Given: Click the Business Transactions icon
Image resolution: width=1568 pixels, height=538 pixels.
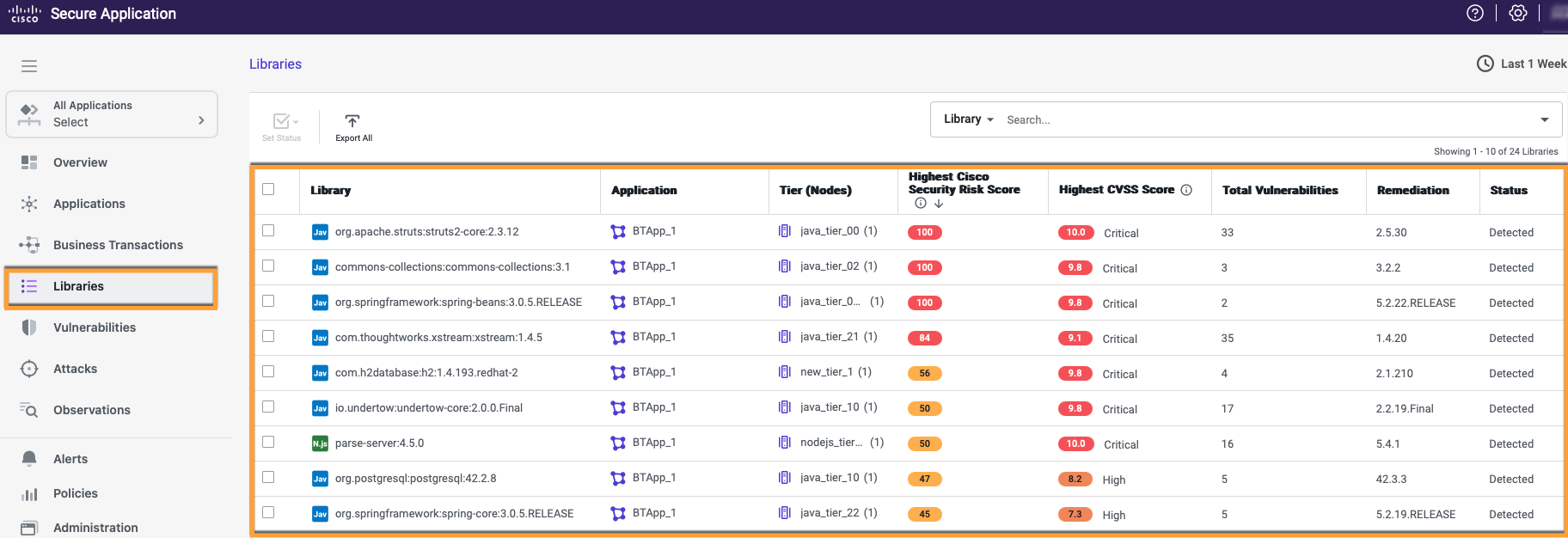Looking at the screenshot, I should pos(29,245).
